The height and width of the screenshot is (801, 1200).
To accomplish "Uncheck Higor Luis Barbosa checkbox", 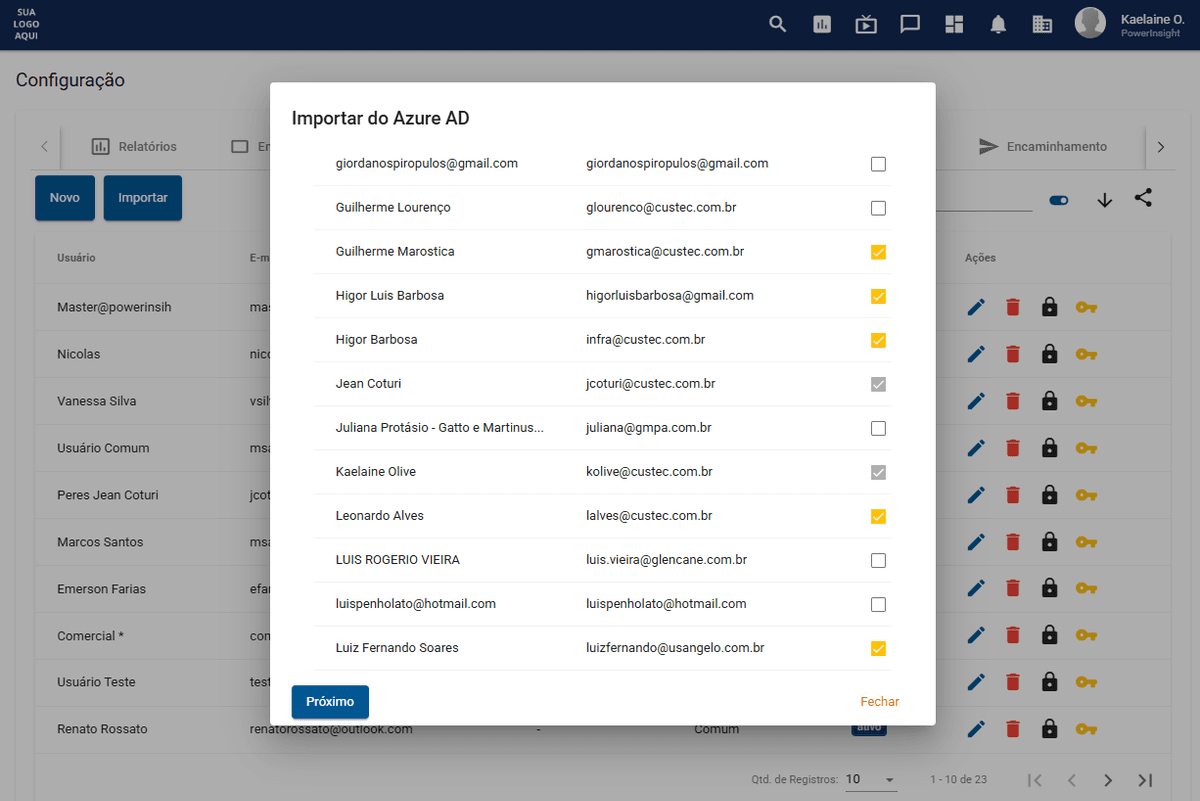I will pyautogui.click(x=878, y=296).
